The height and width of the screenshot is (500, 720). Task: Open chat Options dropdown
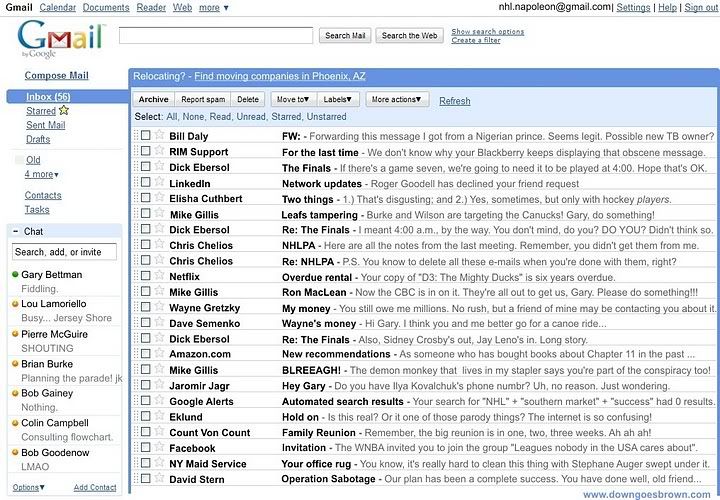[28, 487]
